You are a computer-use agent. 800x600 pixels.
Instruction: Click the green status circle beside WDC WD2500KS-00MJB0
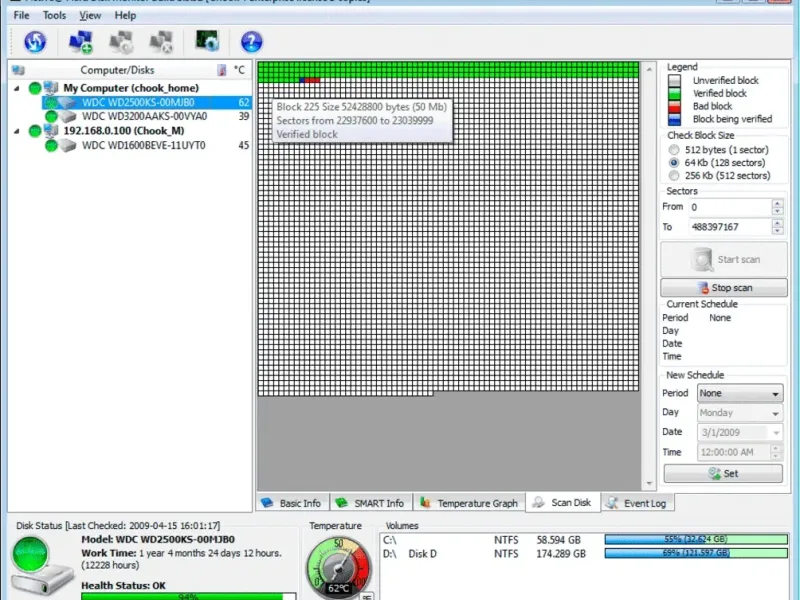[51, 103]
